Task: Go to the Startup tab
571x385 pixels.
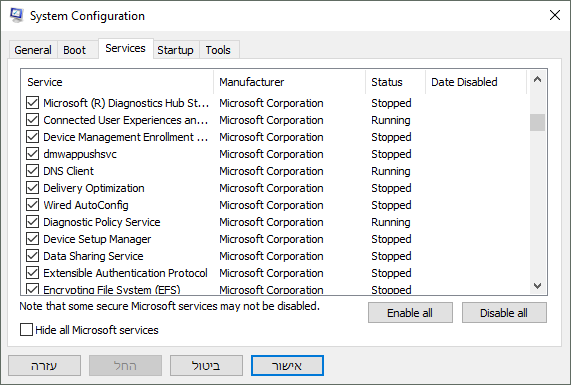Action: point(175,50)
